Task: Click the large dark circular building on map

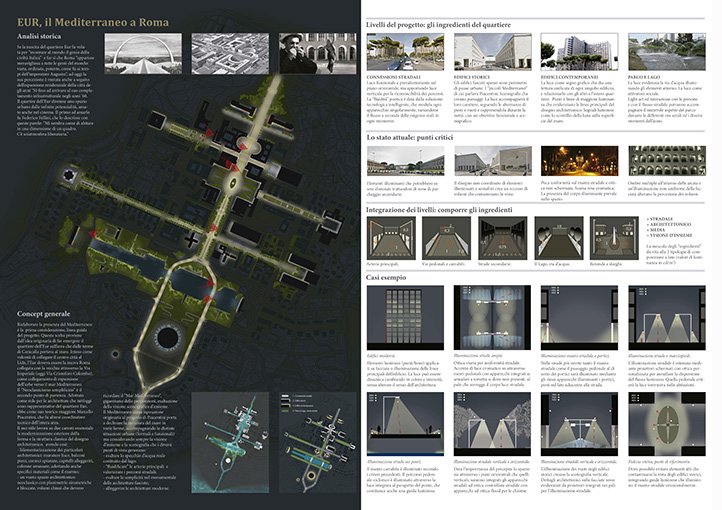Action: point(169,337)
